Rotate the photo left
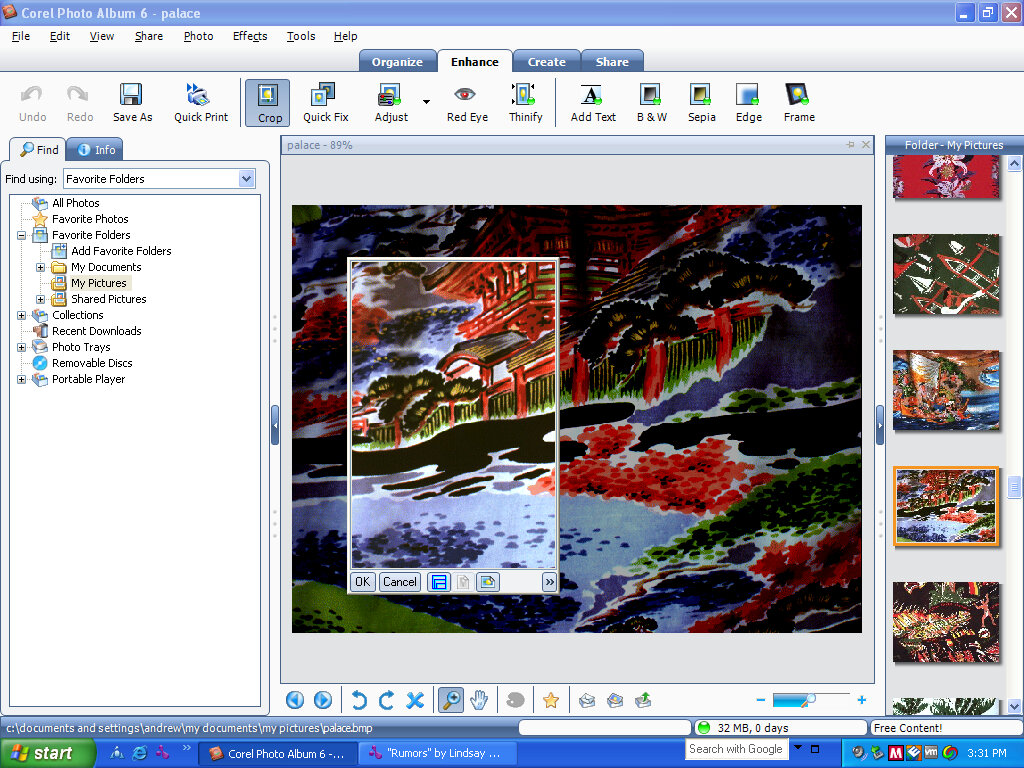The width and height of the screenshot is (1024, 768). point(358,701)
